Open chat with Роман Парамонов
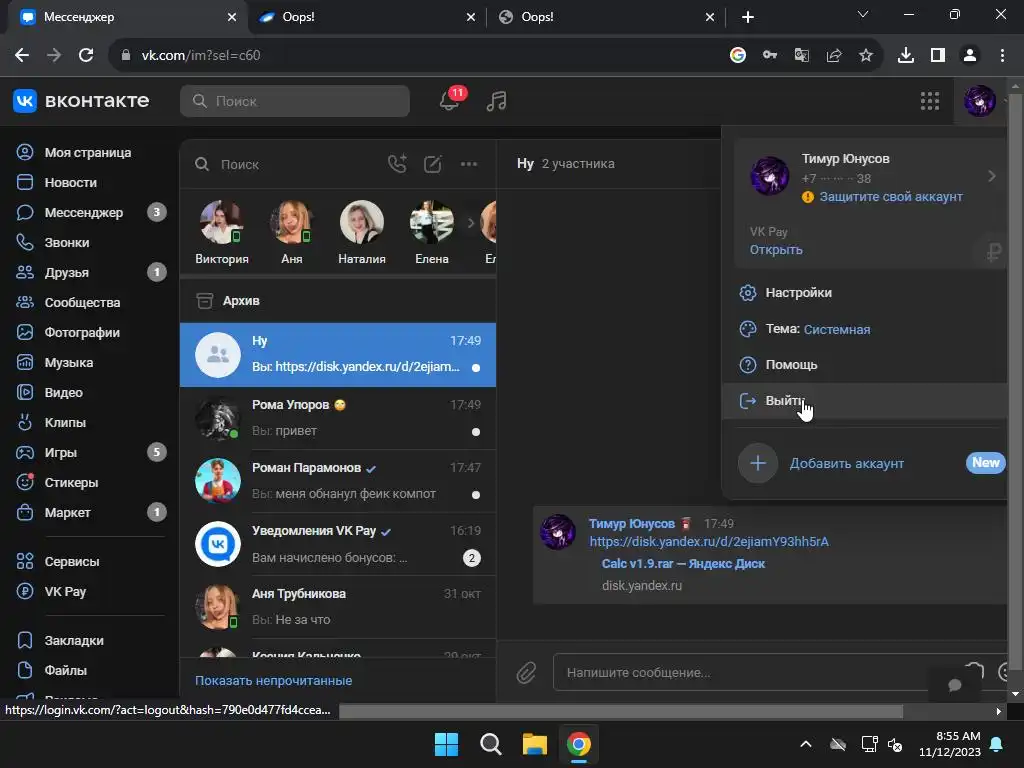Screen dimensions: 1024x768 [x=338, y=481]
